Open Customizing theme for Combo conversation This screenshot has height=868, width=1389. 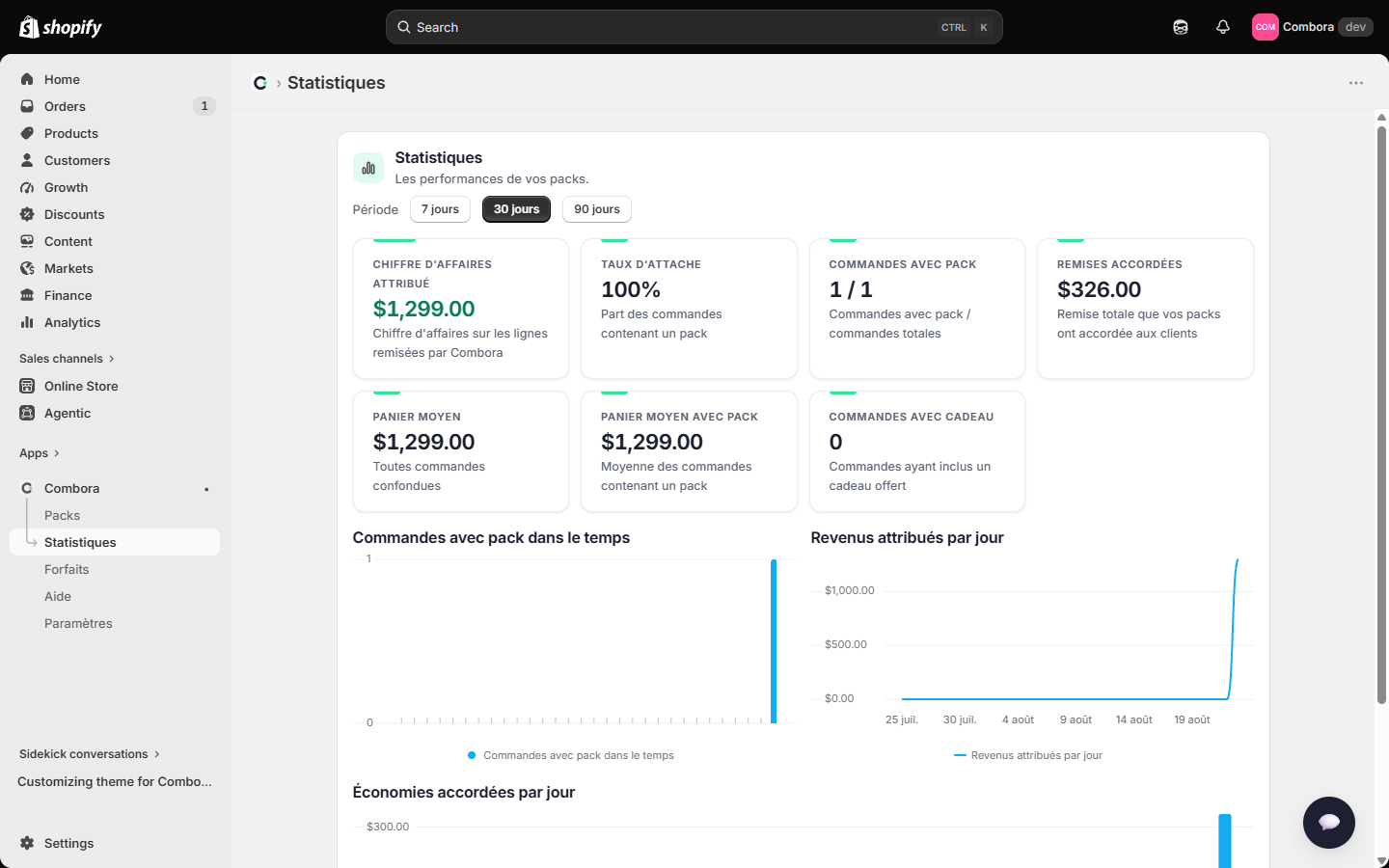tap(115, 781)
